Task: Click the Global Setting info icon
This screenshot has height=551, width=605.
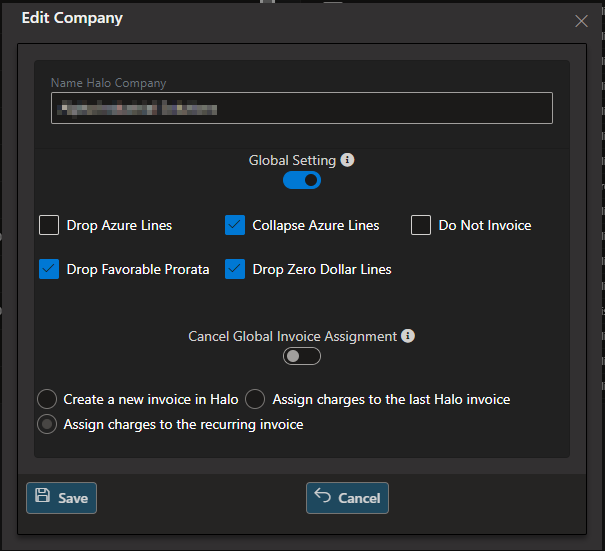Action: [347, 160]
